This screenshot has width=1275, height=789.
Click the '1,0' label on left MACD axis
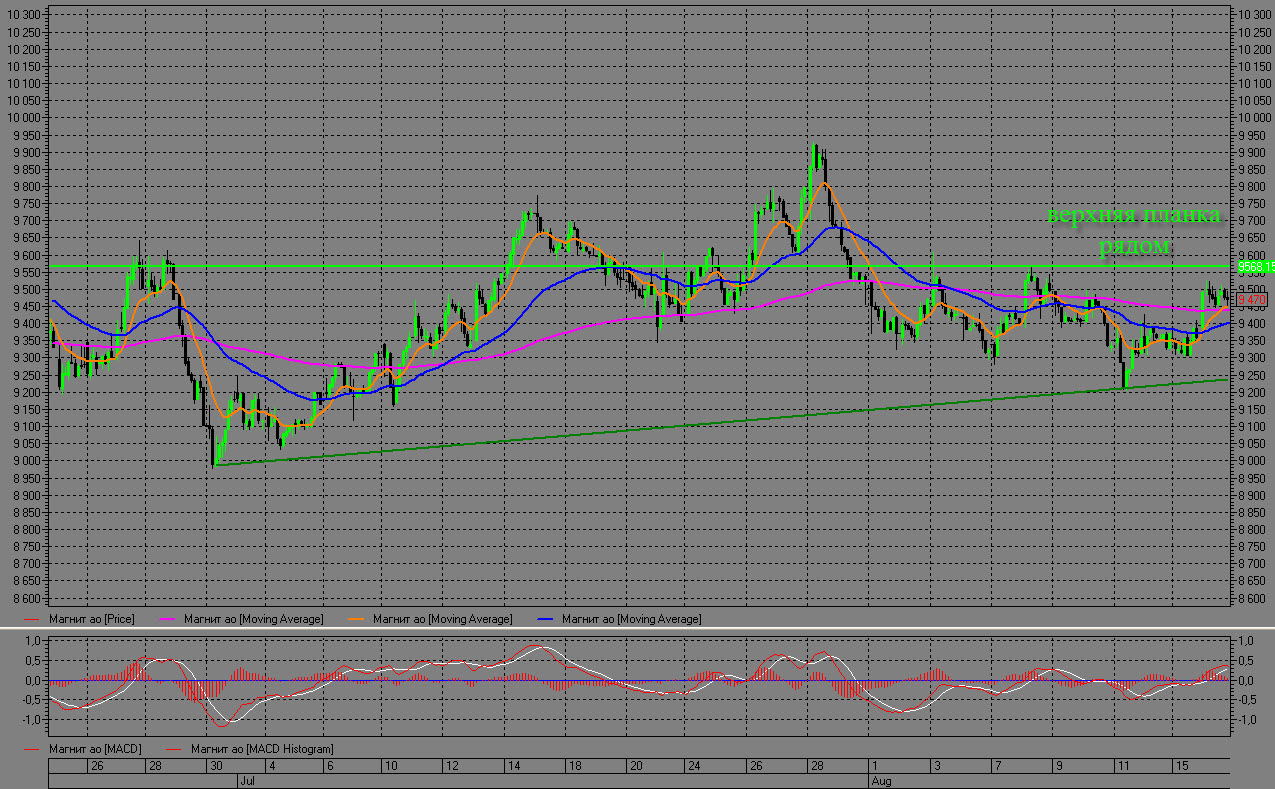[x=32, y=641]
